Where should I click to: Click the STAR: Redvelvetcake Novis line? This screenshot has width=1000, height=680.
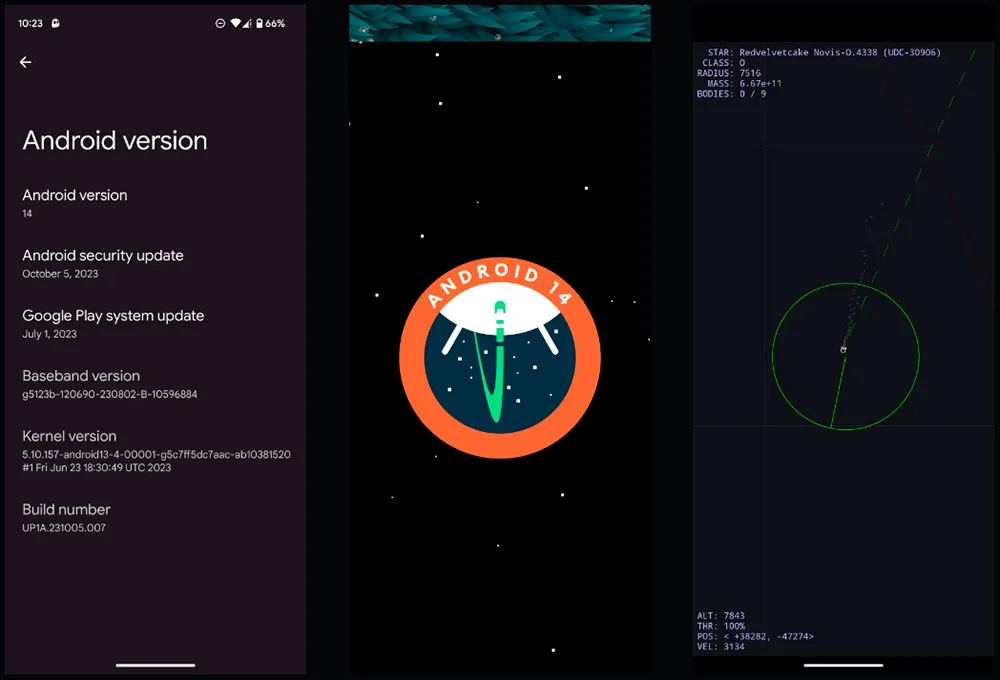click(x=824, y=52)
